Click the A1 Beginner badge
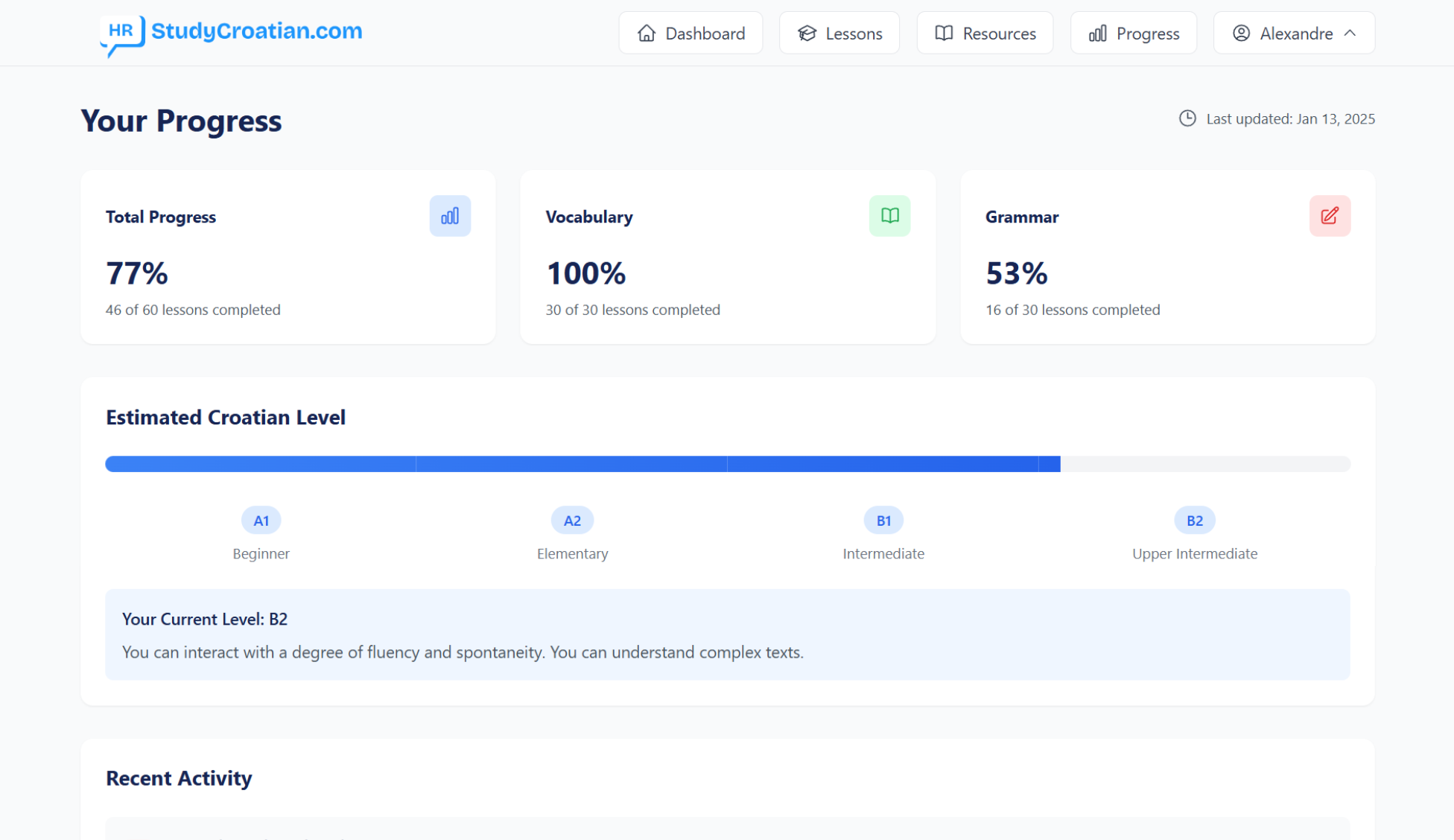1454x840 pixels. pos(261,520)
